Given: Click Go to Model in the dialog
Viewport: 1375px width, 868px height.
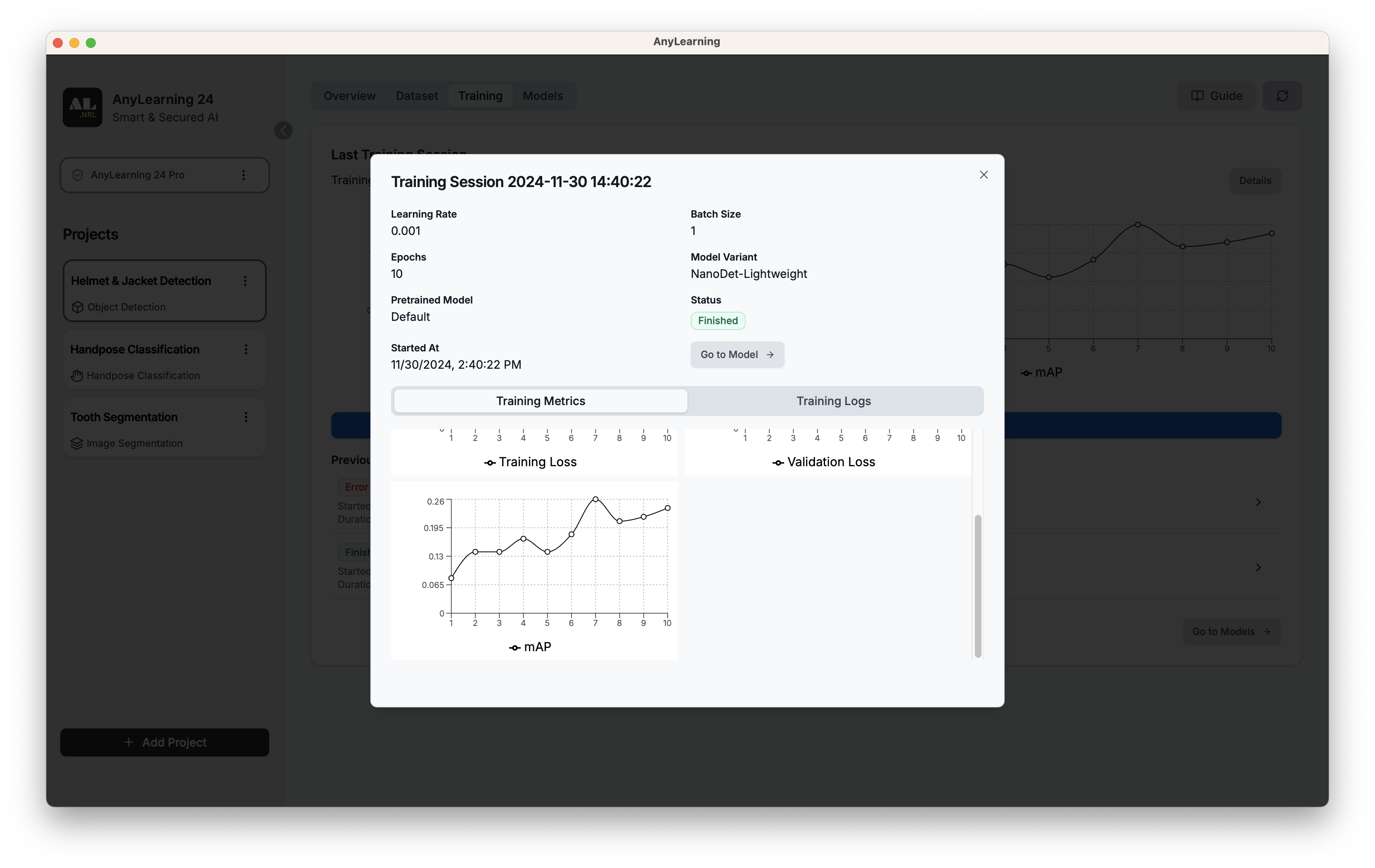Looking at the screenshot, I should pyautogui.click(x=737, y=354).
